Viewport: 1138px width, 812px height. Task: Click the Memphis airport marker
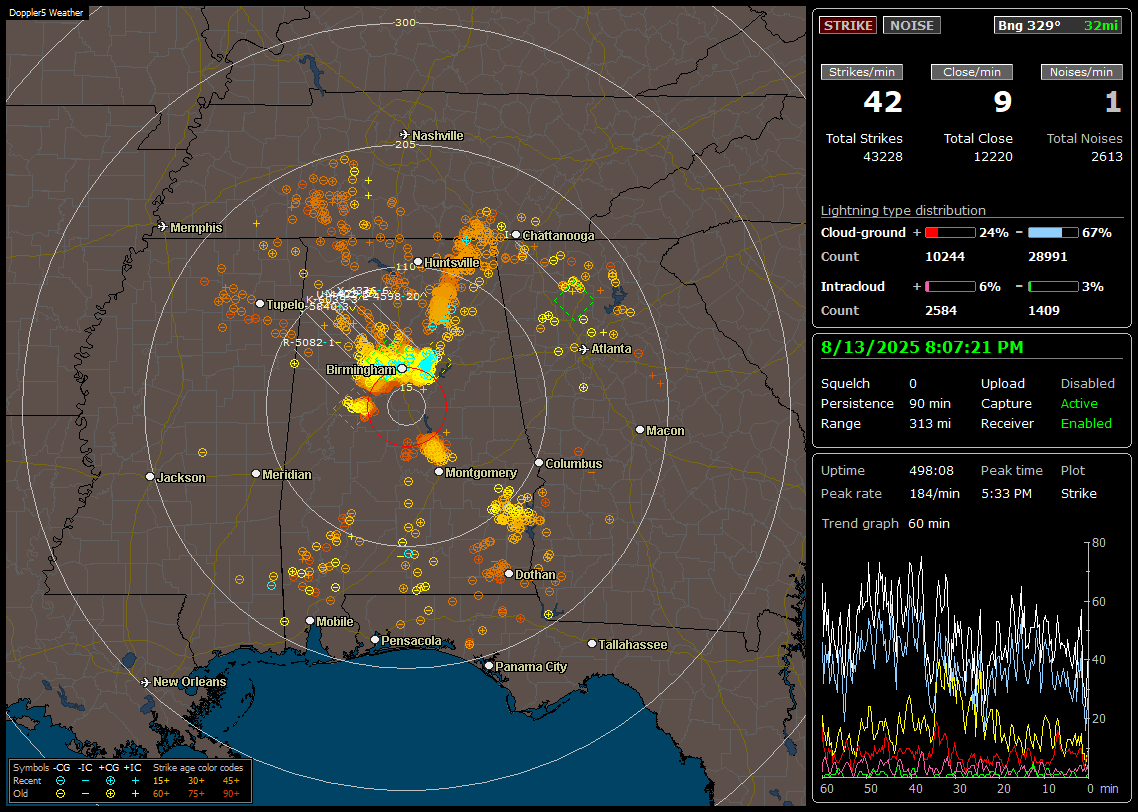pos(163,227)
